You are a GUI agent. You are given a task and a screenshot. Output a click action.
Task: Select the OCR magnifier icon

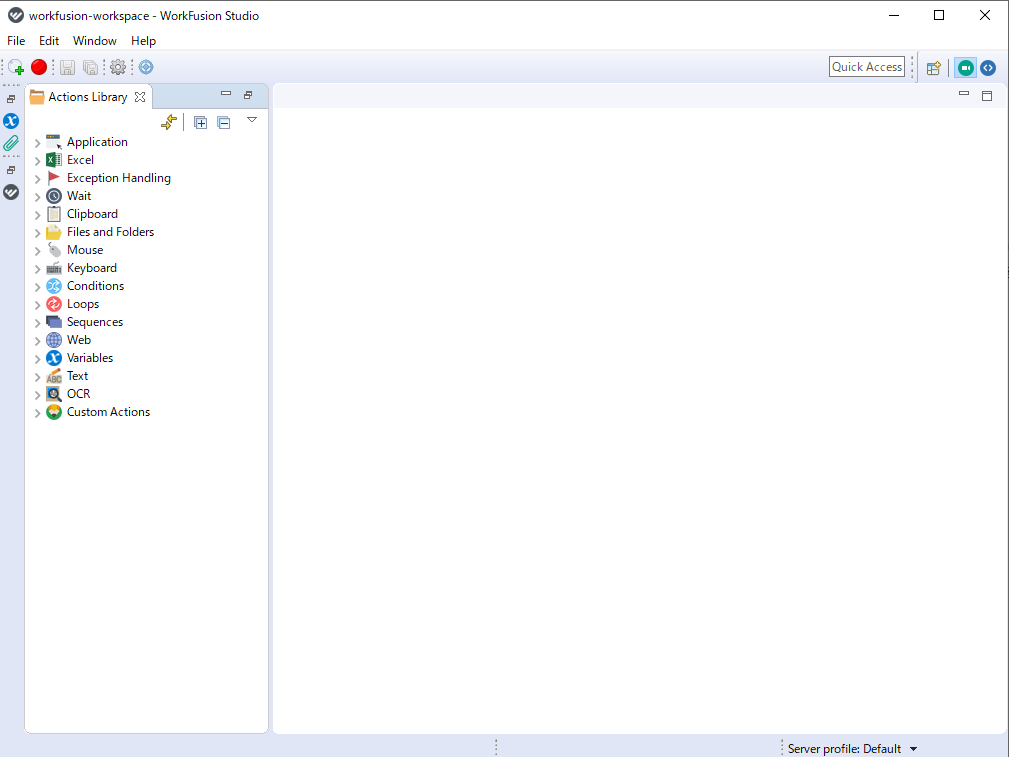(54, 394)
